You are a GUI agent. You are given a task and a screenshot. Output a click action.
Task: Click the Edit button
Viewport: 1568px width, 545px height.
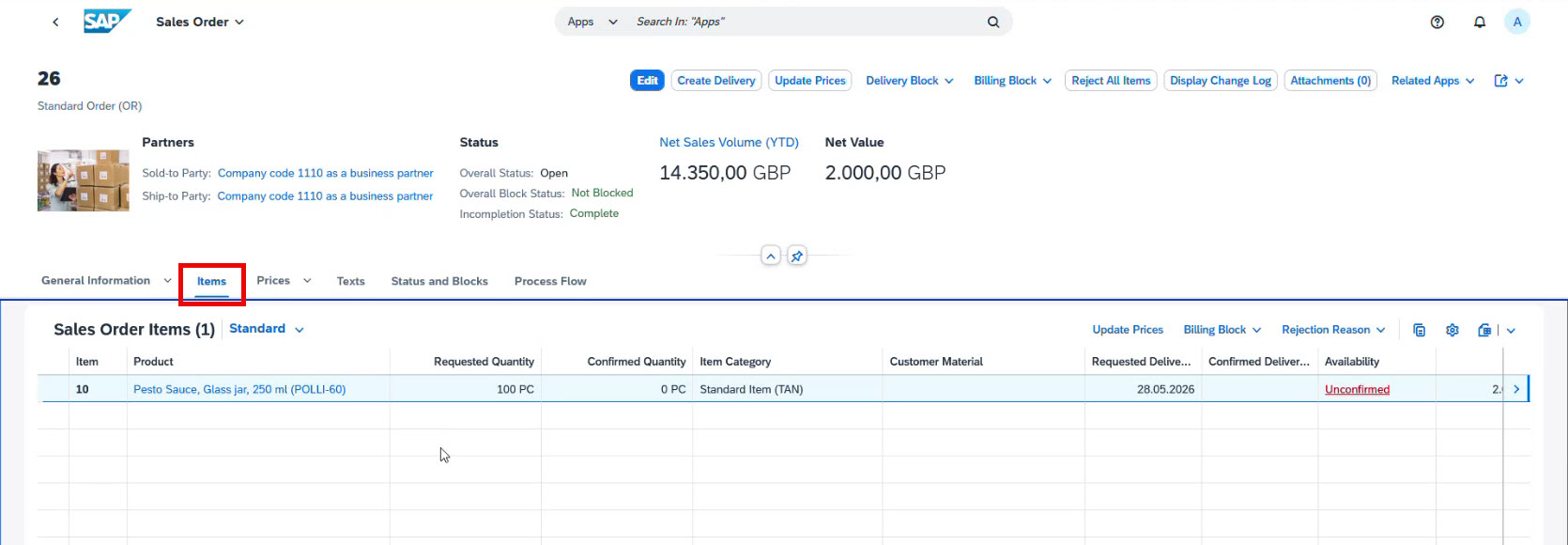(x=647, y=81)
